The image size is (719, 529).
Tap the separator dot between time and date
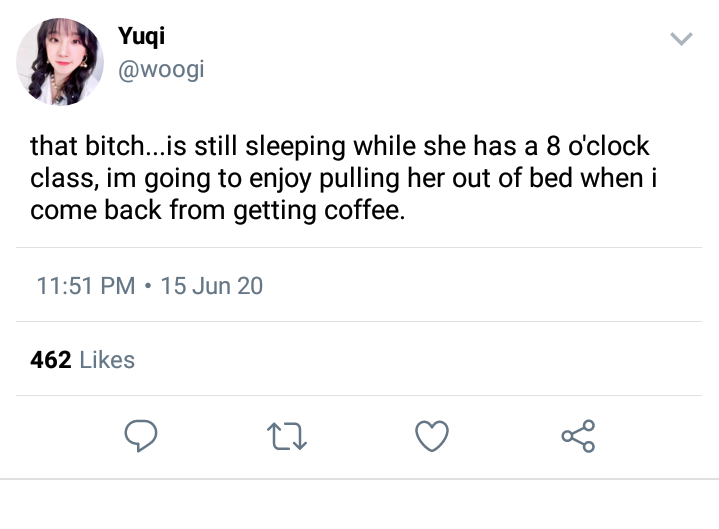147,286
